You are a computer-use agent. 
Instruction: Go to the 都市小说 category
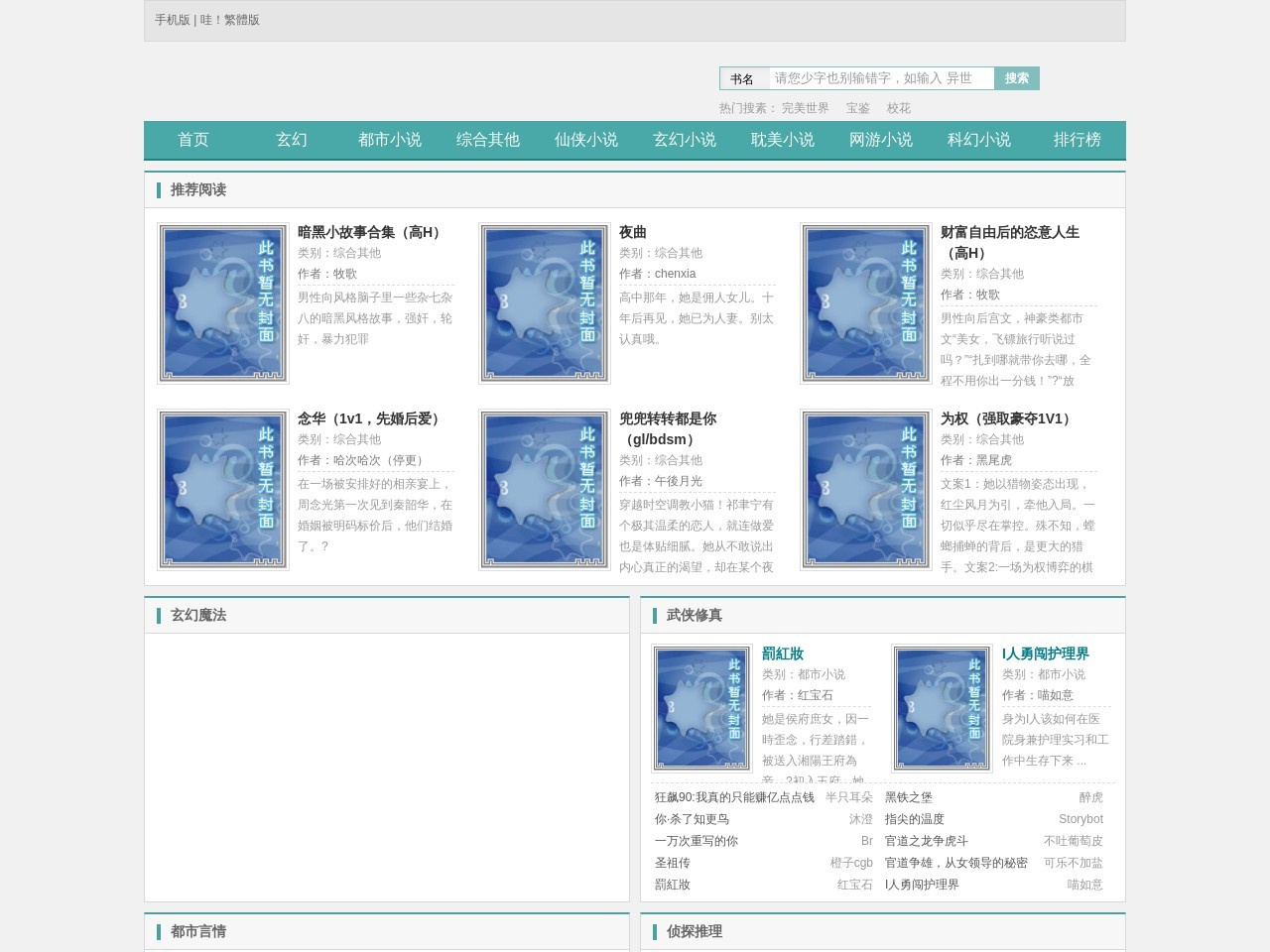pyautogui.click(x=389, y=140)
